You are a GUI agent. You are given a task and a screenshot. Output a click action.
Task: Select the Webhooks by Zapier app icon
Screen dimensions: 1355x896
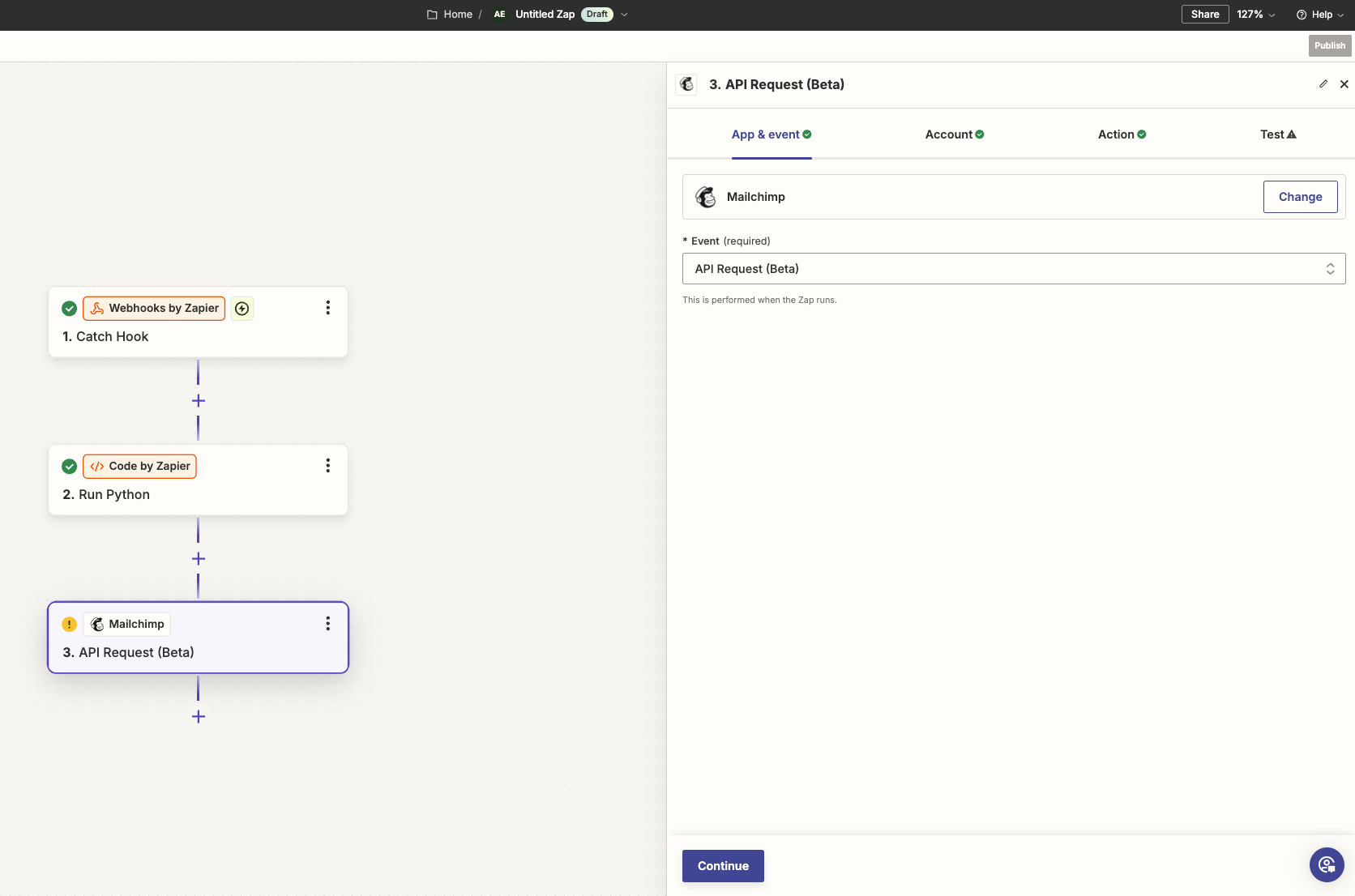tap(97, 308)
